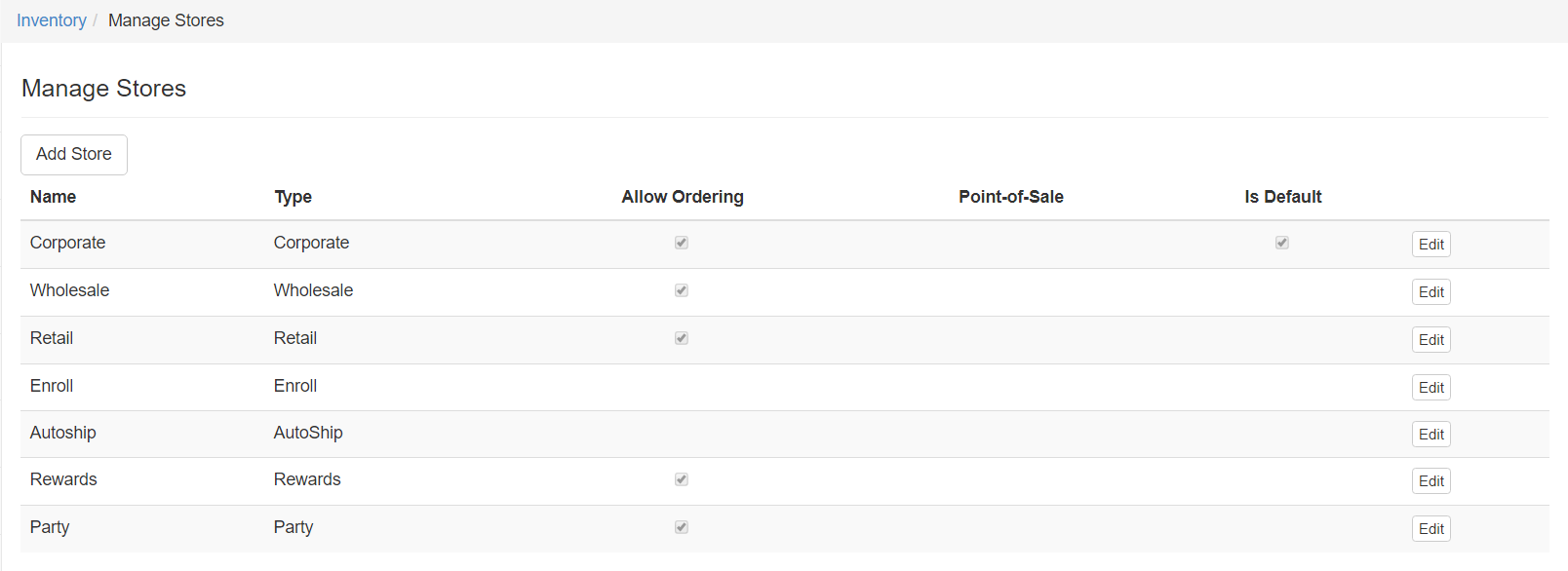This screenshot has height=571, width=1568.
Task: Toggle Wholesale Allow Ordering checkbox
Action: [x=682, y=290]
